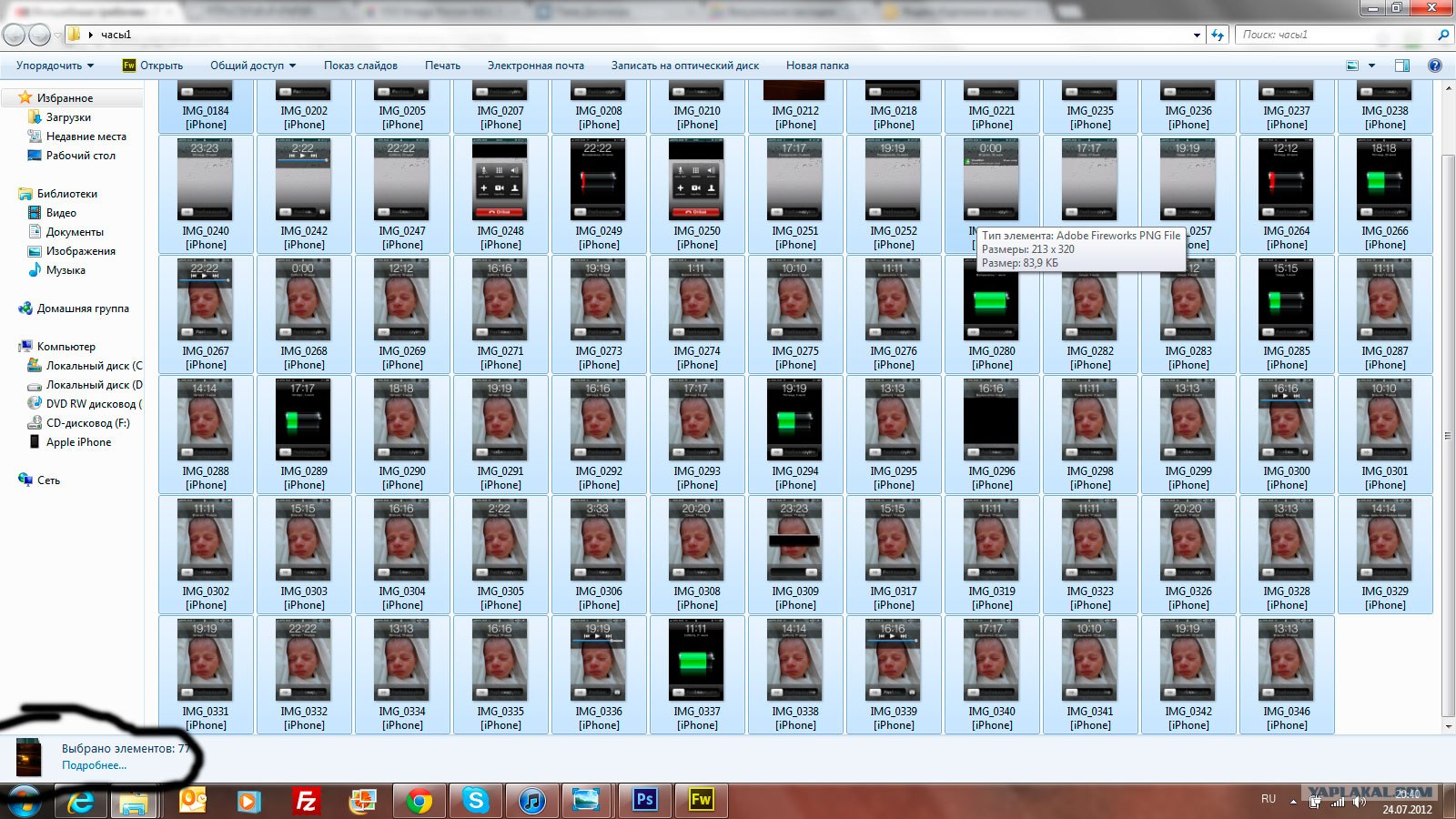1456x819 pixels.
Task: Open the Help question mark icon
Action: (x=1435, y=66)
